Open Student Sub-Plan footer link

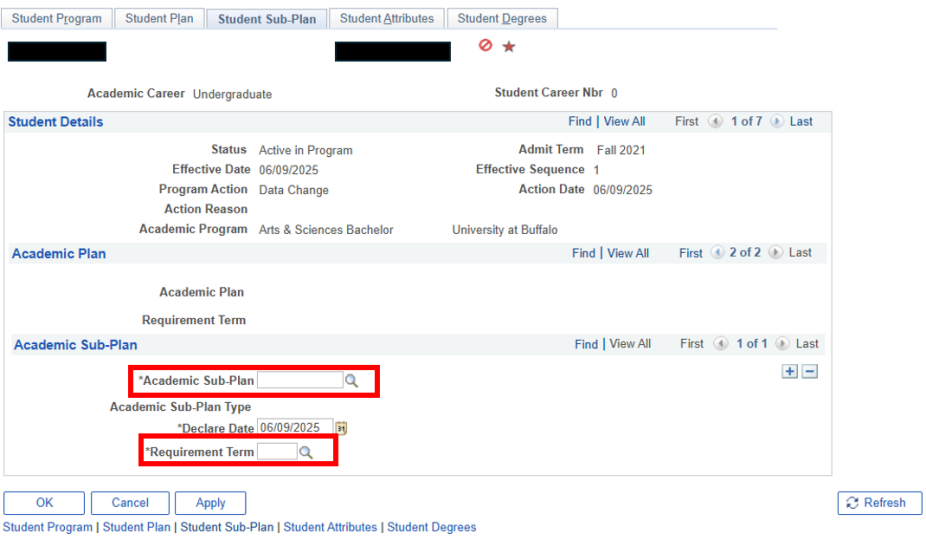(227, 527)
